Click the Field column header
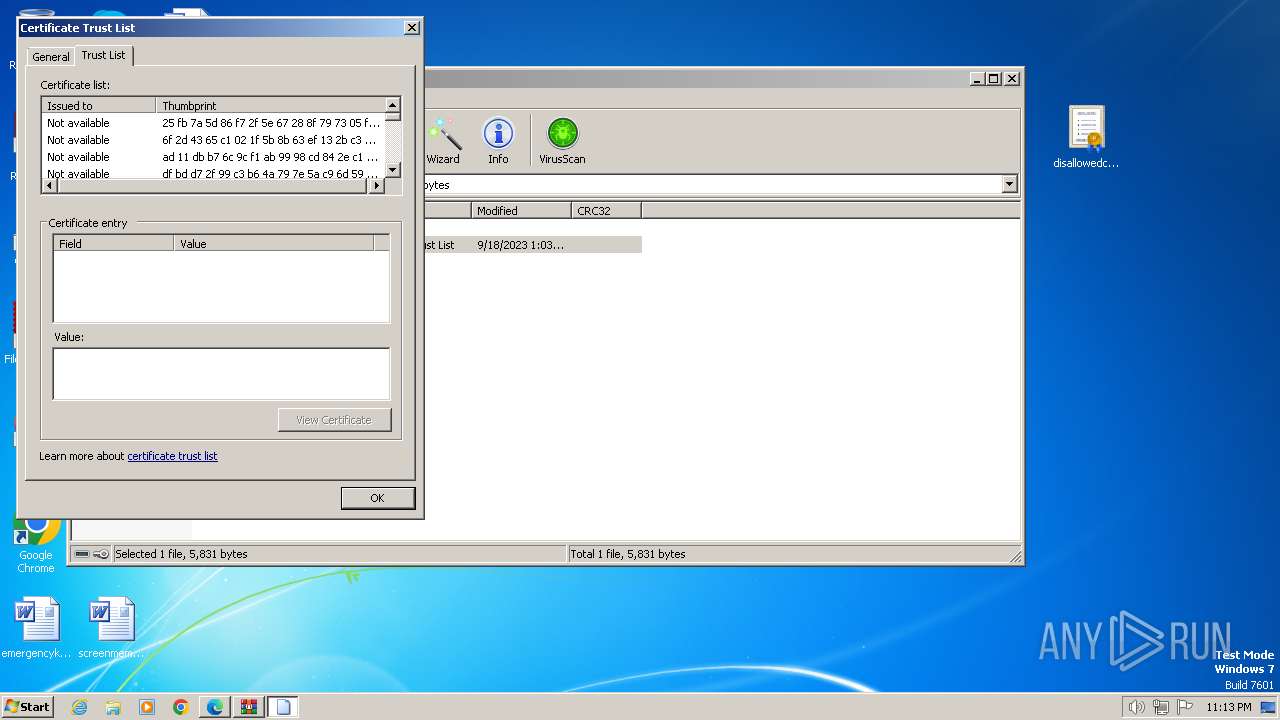The height and width of the screenshot is (720, 1280). (114, 243)
